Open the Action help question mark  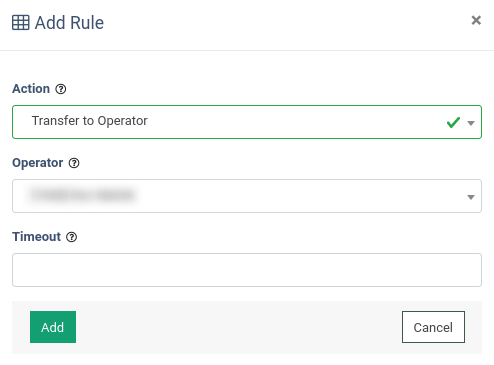click(61, 89)
